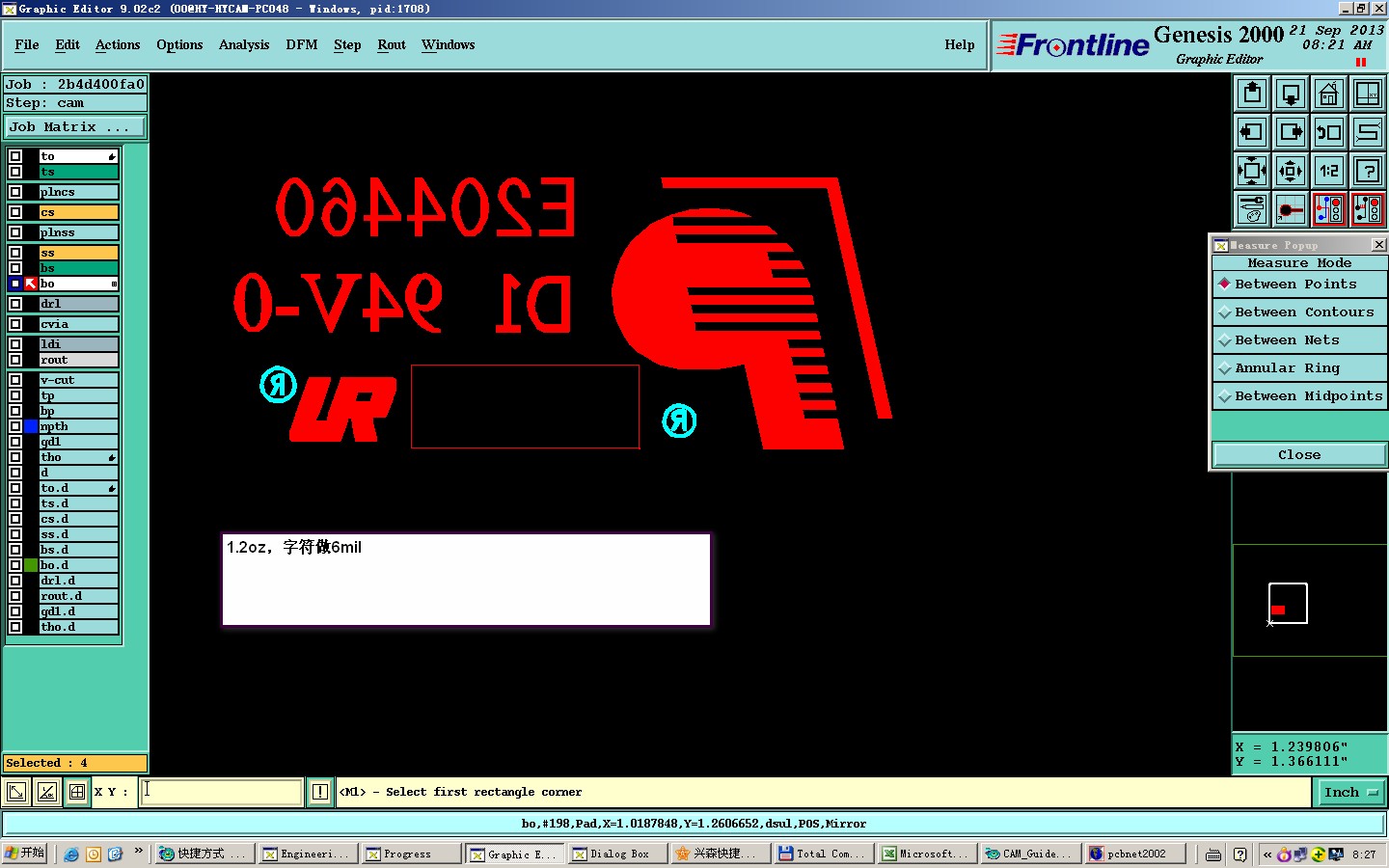Image resolution: width=1389 pixels, height=868 pixels.
Task: Click the pencil icon on the to layer
Action: [x=112, y=156]
